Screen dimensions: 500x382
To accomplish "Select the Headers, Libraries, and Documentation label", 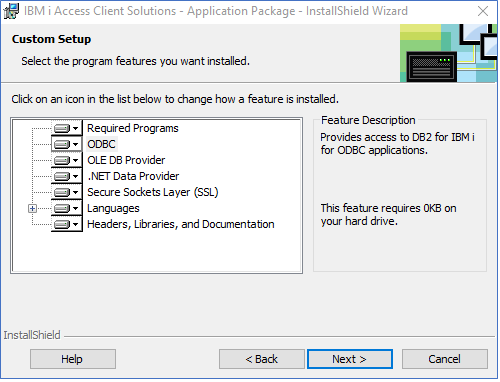I will [181, 224].
